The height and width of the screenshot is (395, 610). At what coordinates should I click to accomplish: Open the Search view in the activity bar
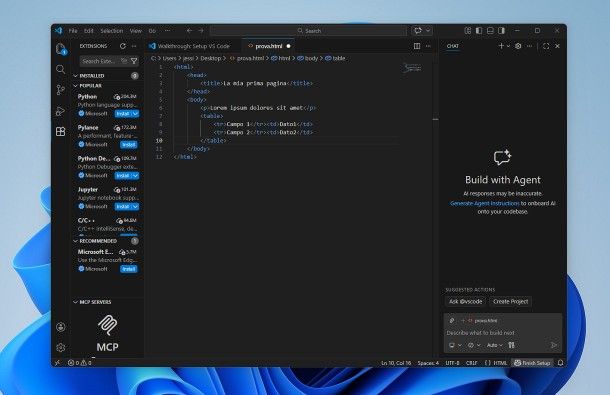[60, 70]
